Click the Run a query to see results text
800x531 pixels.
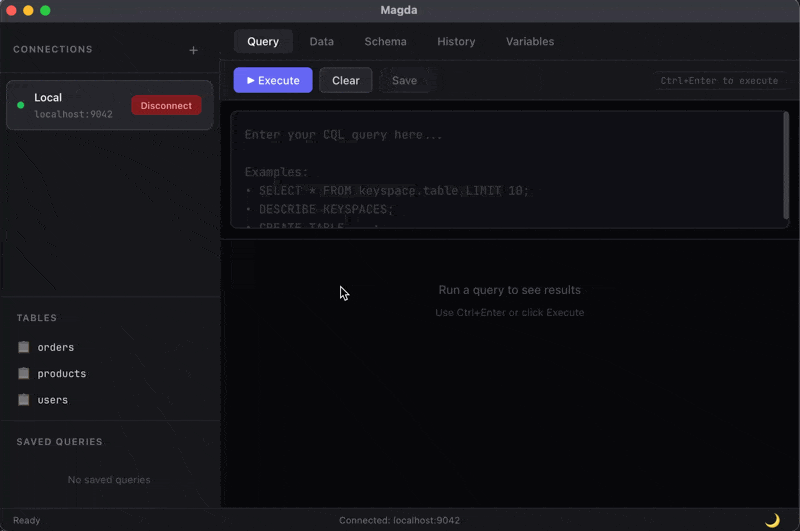[x=510, y=290]
